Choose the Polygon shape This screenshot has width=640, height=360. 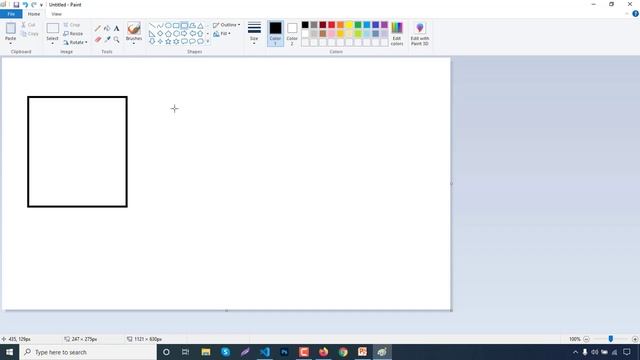[192, 25]
